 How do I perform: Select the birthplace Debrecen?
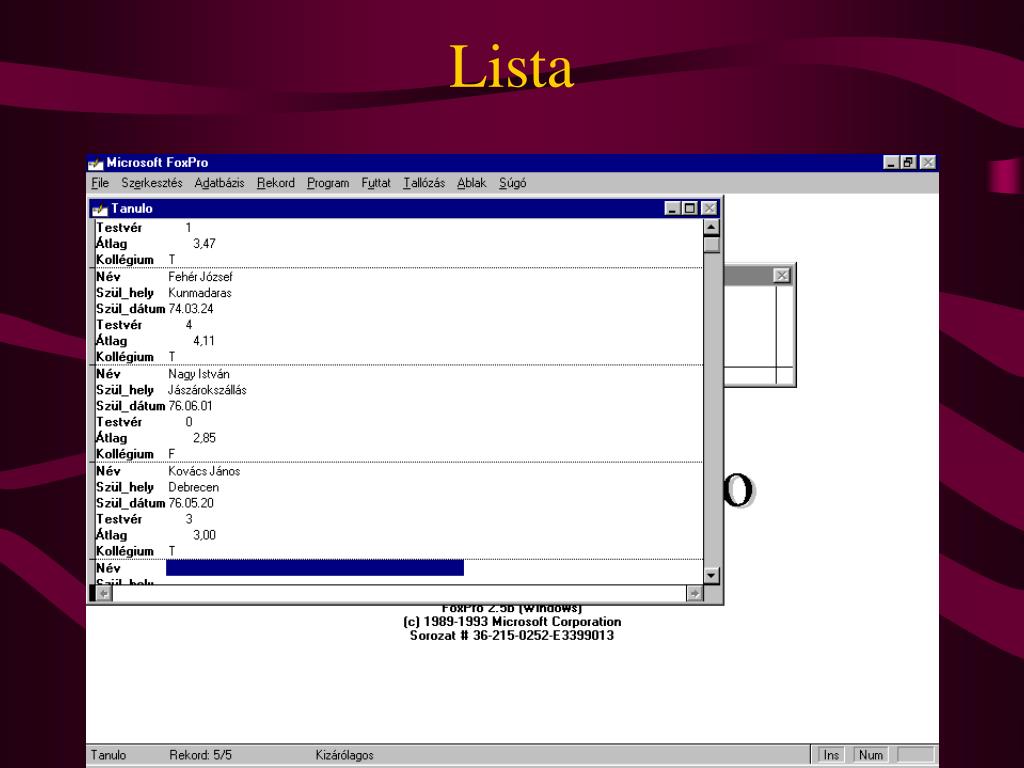194,488
